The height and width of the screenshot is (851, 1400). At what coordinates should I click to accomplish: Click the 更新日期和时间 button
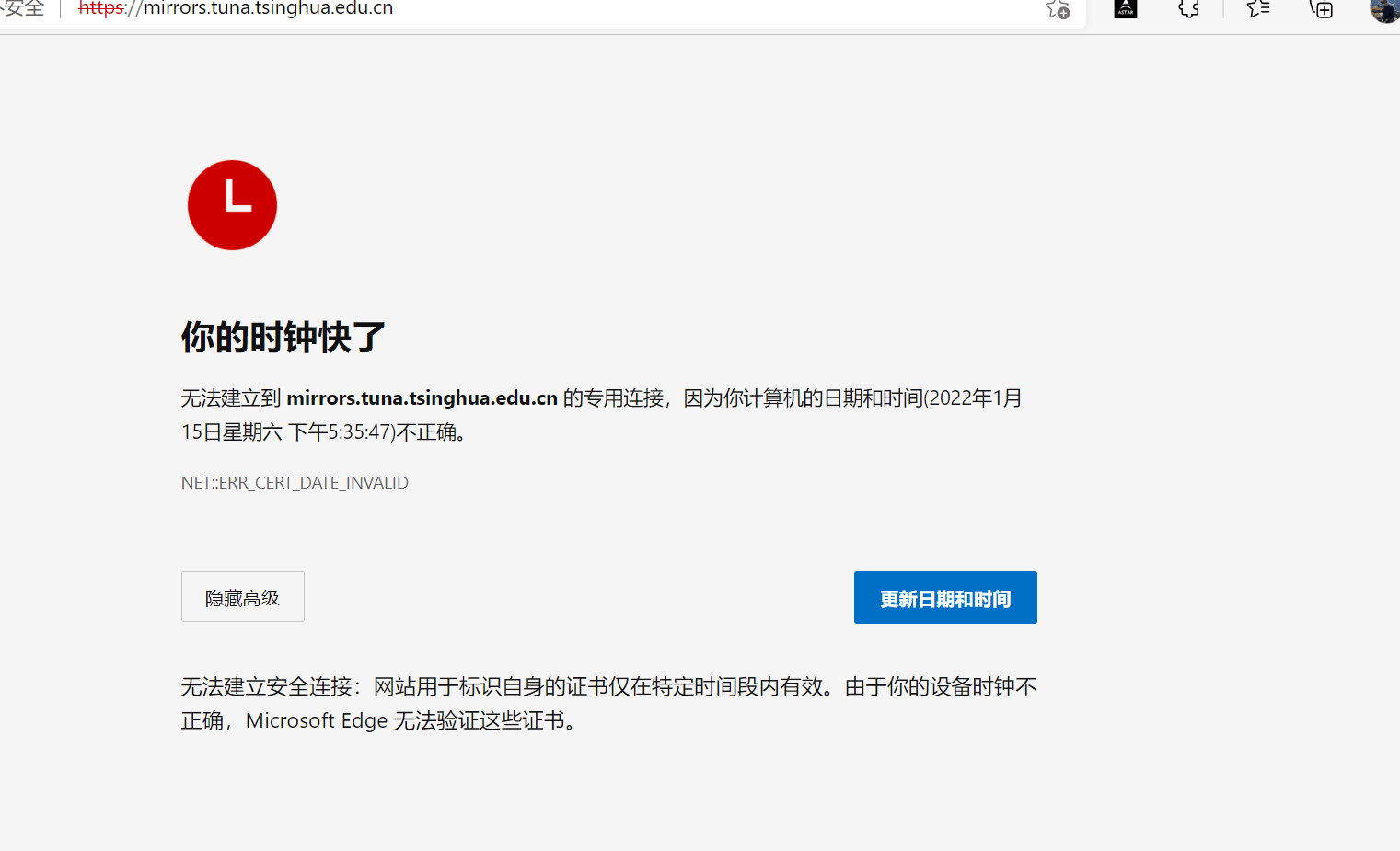coord(945,598)
